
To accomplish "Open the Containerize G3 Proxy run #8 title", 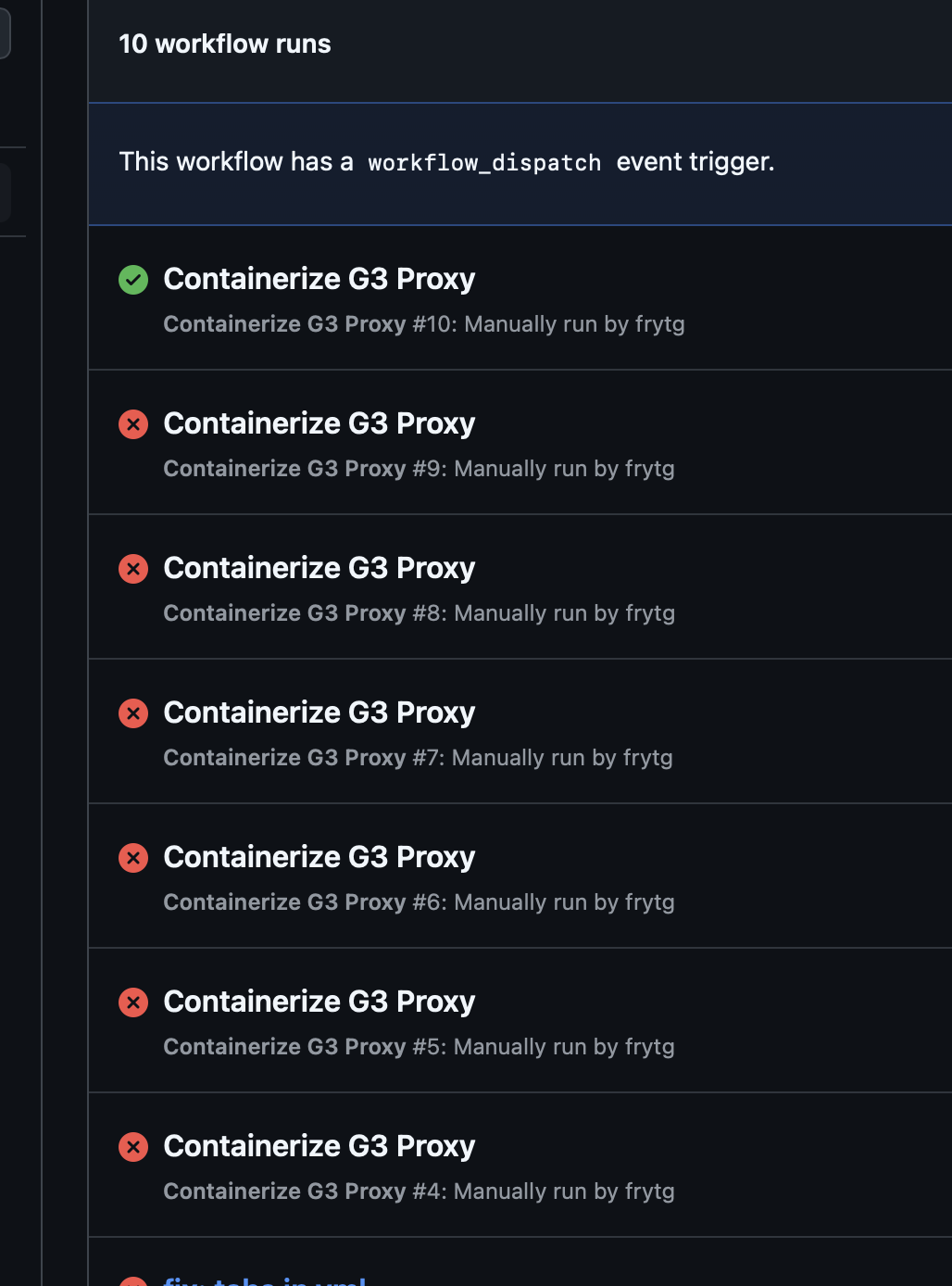I will pos(319,568).
